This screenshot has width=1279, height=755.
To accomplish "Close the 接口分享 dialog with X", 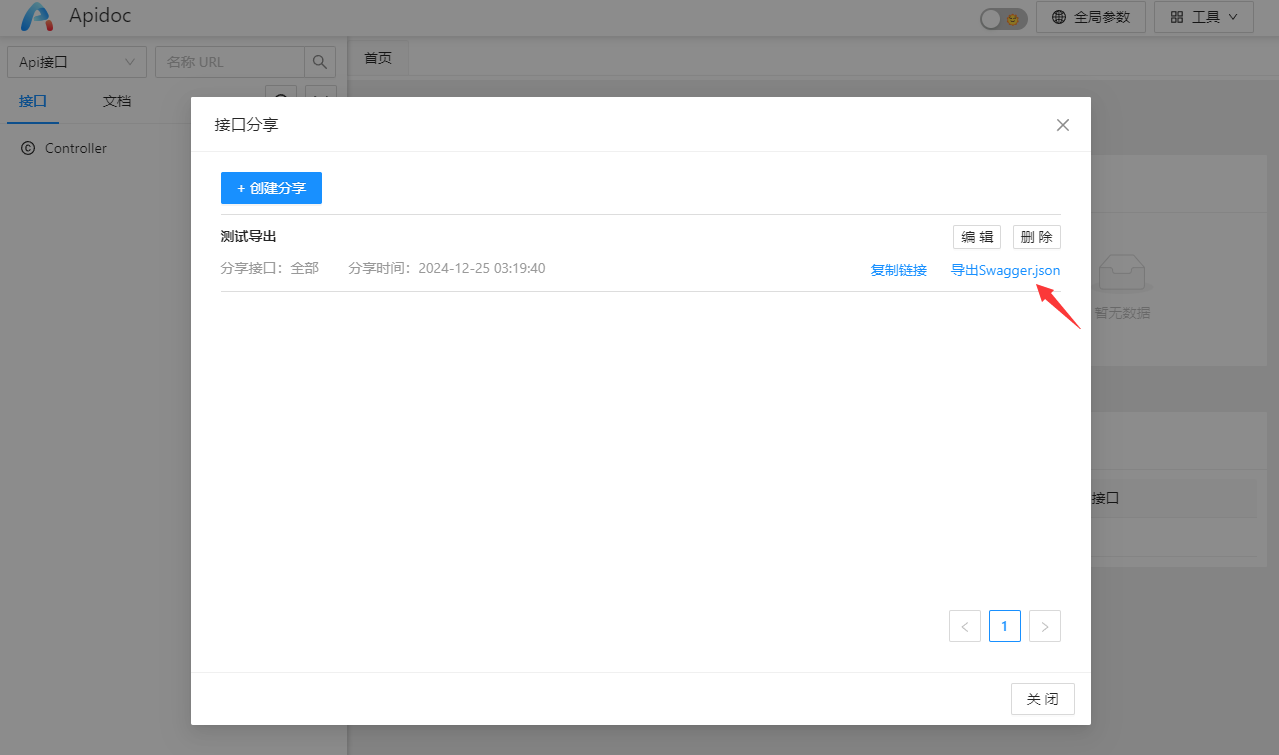I will click(x=1062, y=125).
